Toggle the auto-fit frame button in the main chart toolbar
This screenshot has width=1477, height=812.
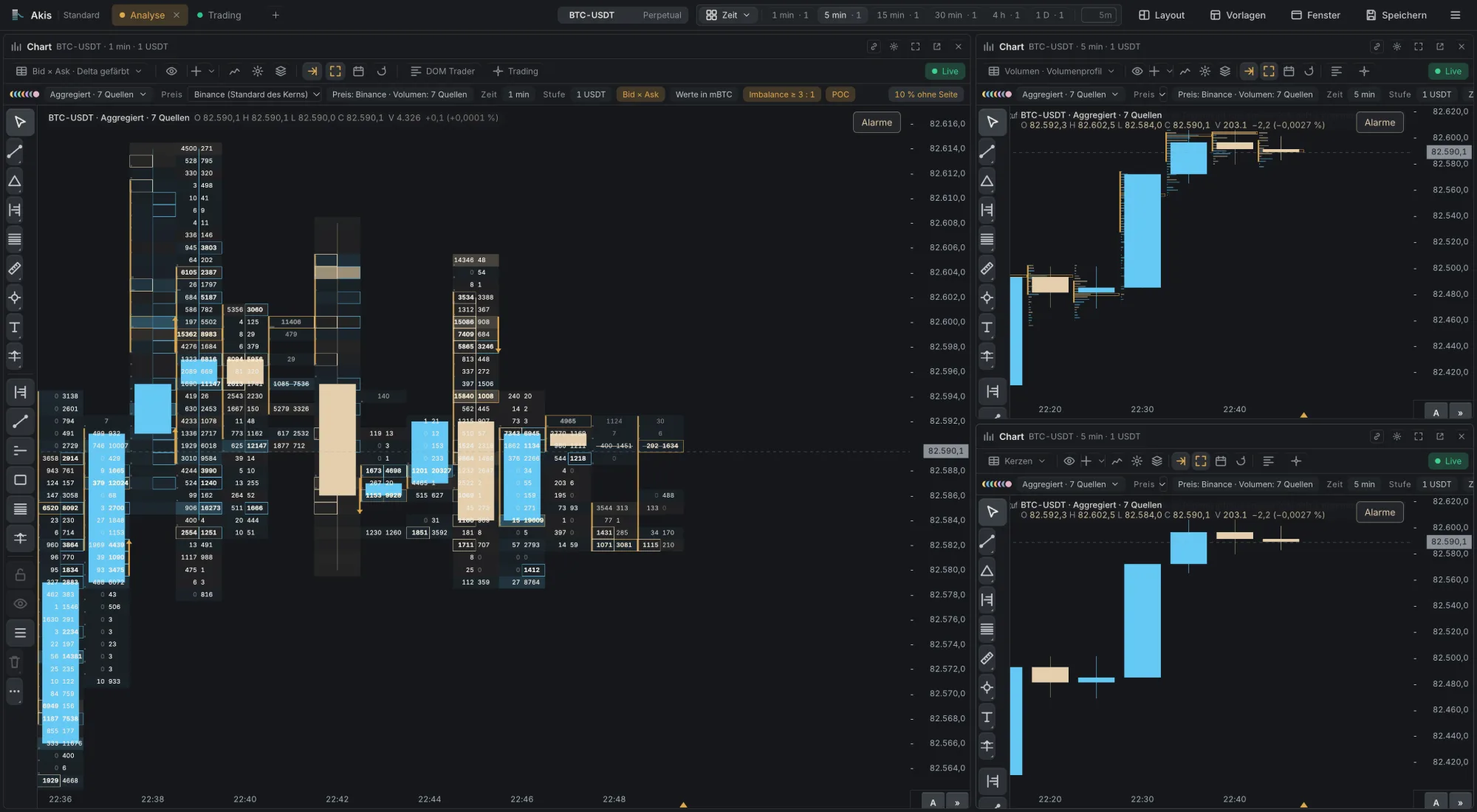click(335, 72)
